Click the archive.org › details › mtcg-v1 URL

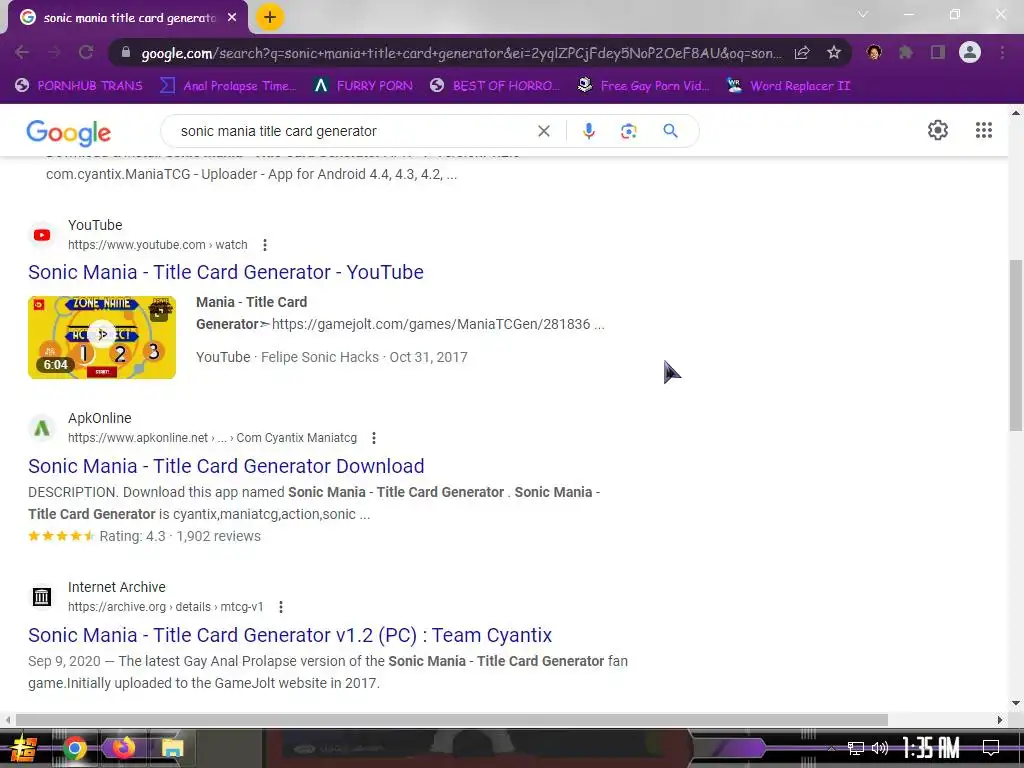click(165, 607)
